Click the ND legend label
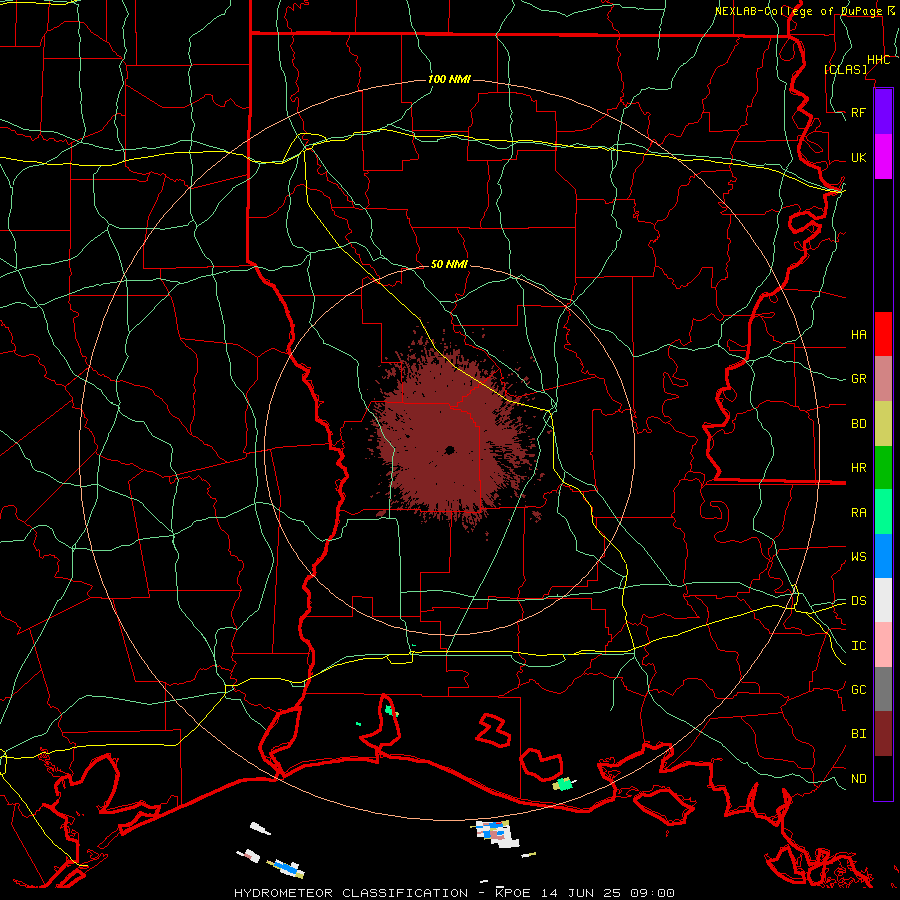The image size is (900, 900). coord(858,778)
